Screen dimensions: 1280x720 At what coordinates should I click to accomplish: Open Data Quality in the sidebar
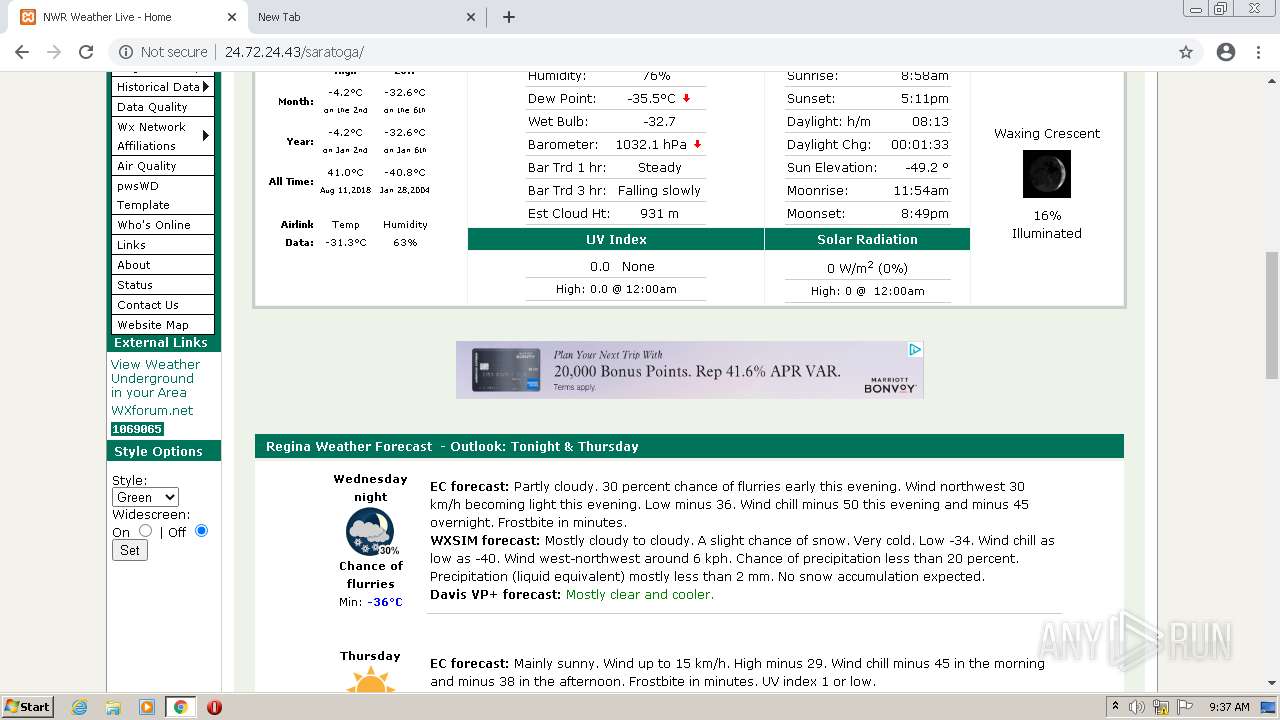coord(162,107)
